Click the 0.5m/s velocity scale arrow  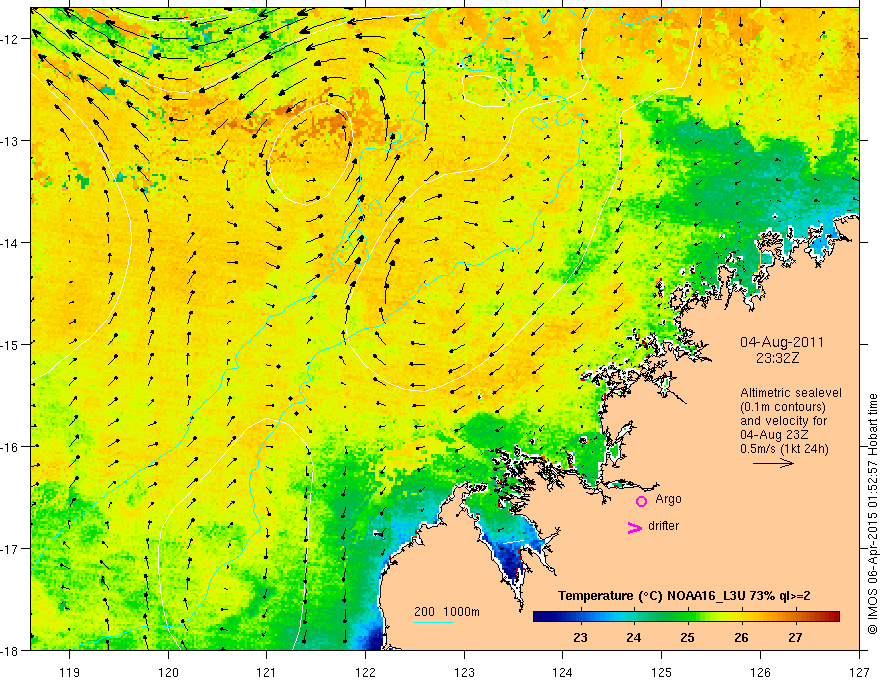[773, 463]
